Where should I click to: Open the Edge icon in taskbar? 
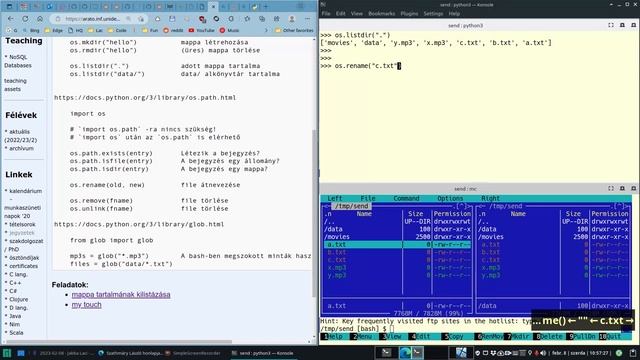(404, 353)
